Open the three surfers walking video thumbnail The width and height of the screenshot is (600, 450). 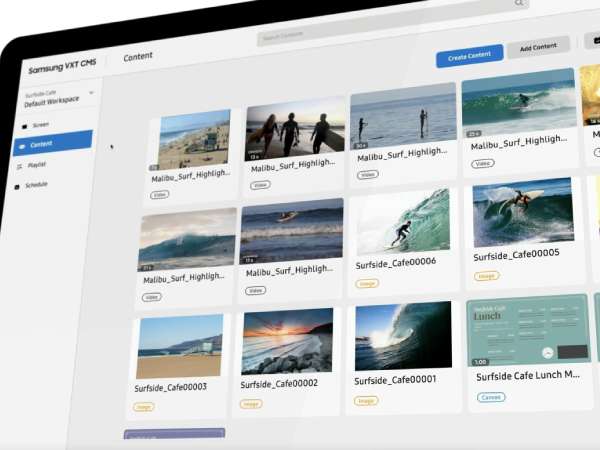click(x=295, y=128)
